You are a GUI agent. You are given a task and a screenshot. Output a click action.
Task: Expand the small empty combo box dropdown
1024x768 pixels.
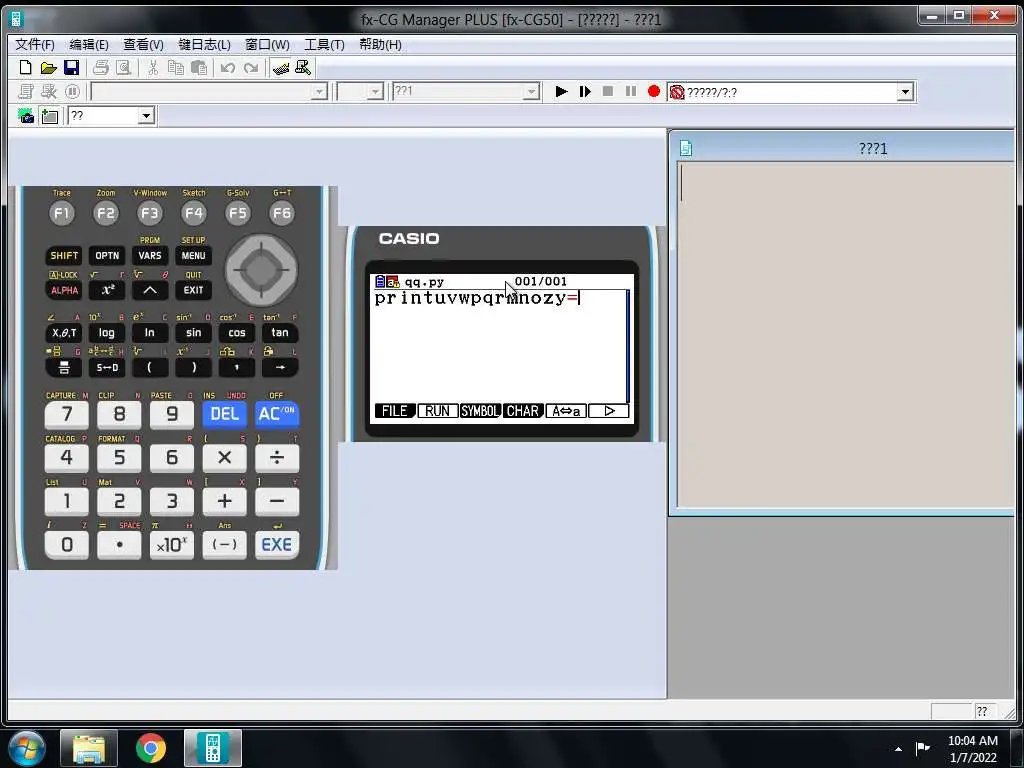(375, 91)
